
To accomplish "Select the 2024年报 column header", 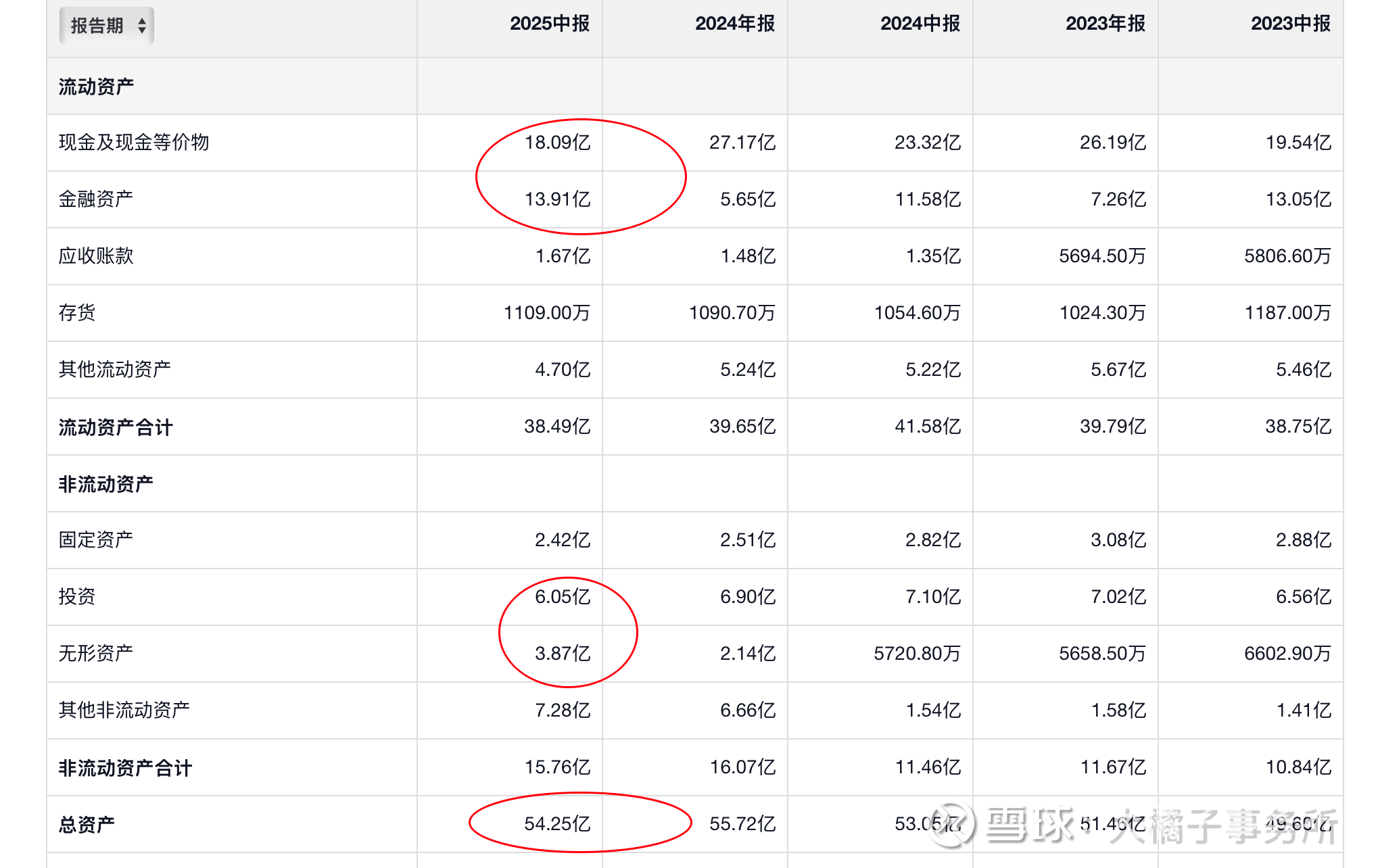I will pos(734,24).
